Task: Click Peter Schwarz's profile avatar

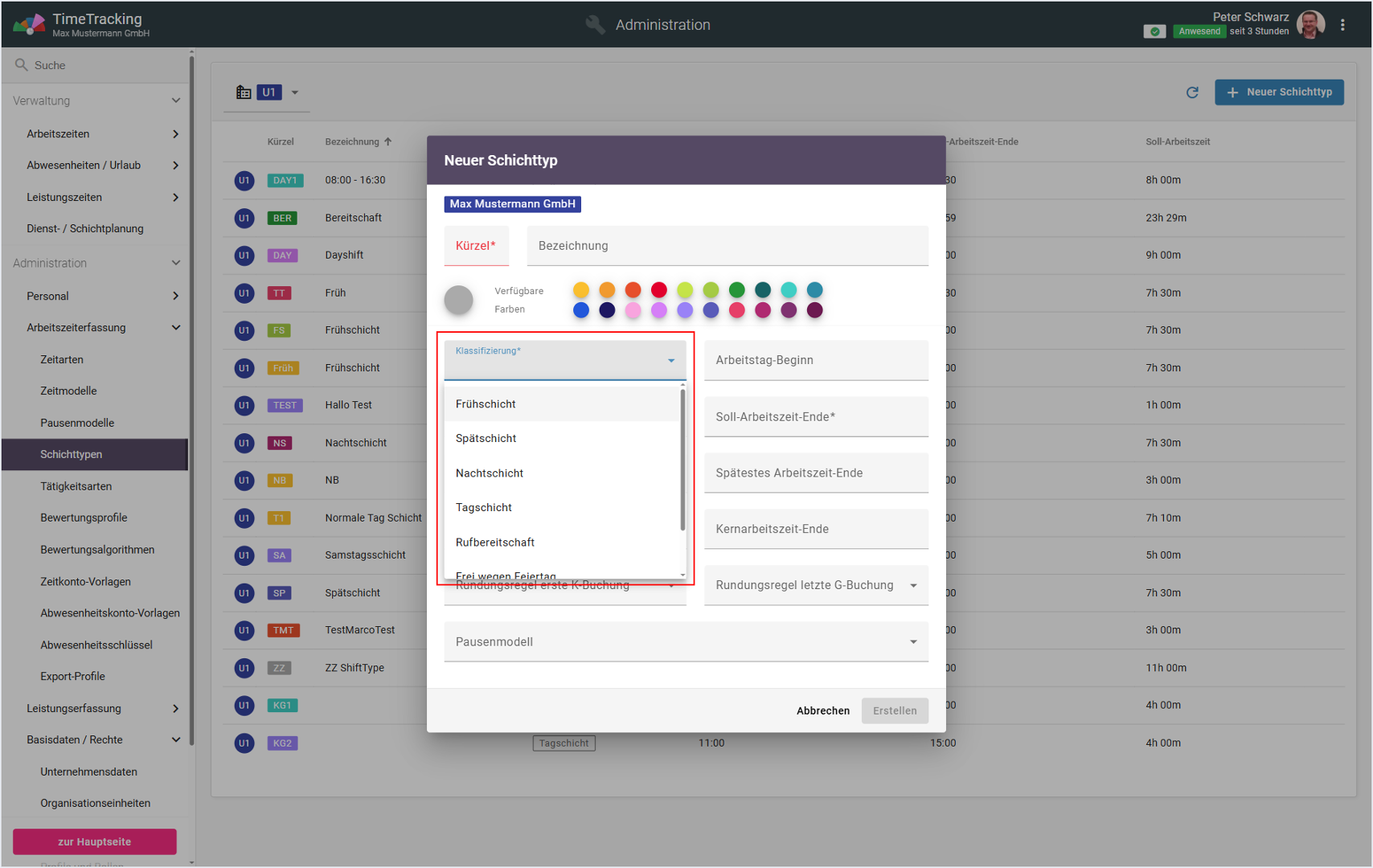Action: pyautogui.click(x=1310, y=25)
